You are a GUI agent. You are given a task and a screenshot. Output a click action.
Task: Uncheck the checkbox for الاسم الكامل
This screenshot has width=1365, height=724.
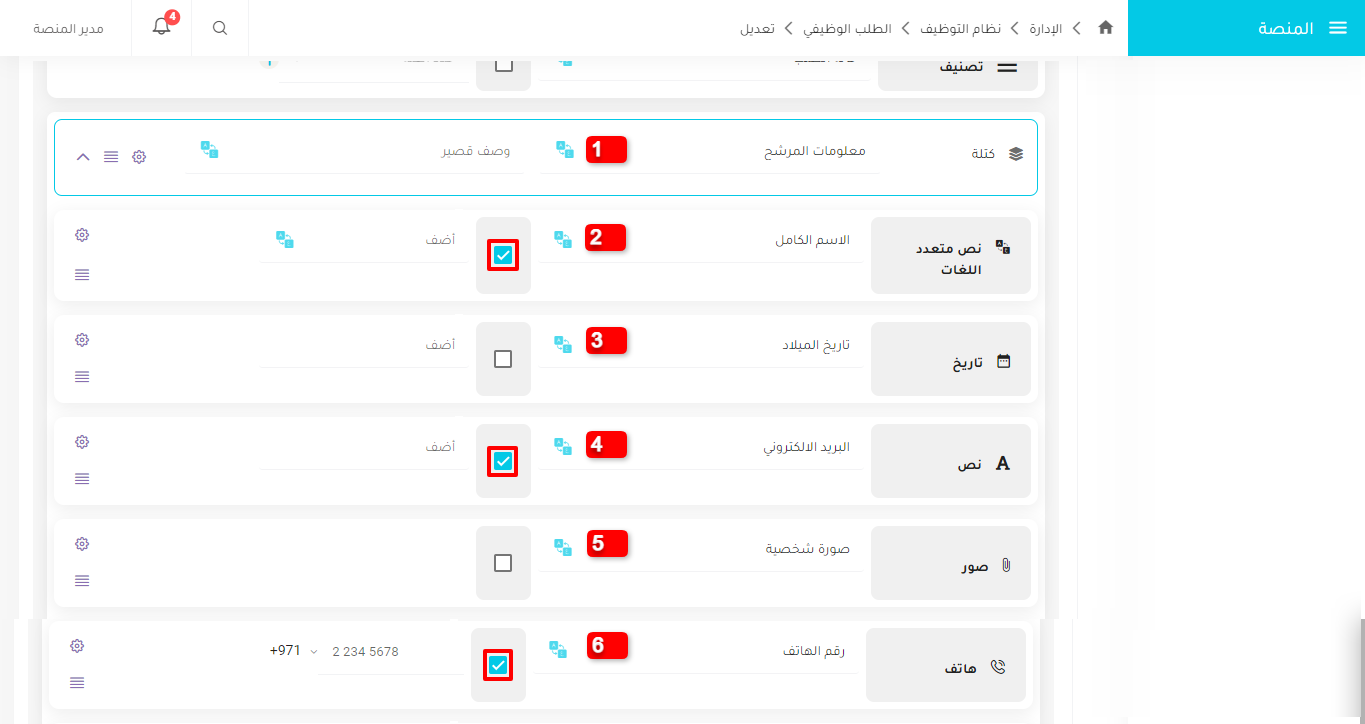click(503, 255)
